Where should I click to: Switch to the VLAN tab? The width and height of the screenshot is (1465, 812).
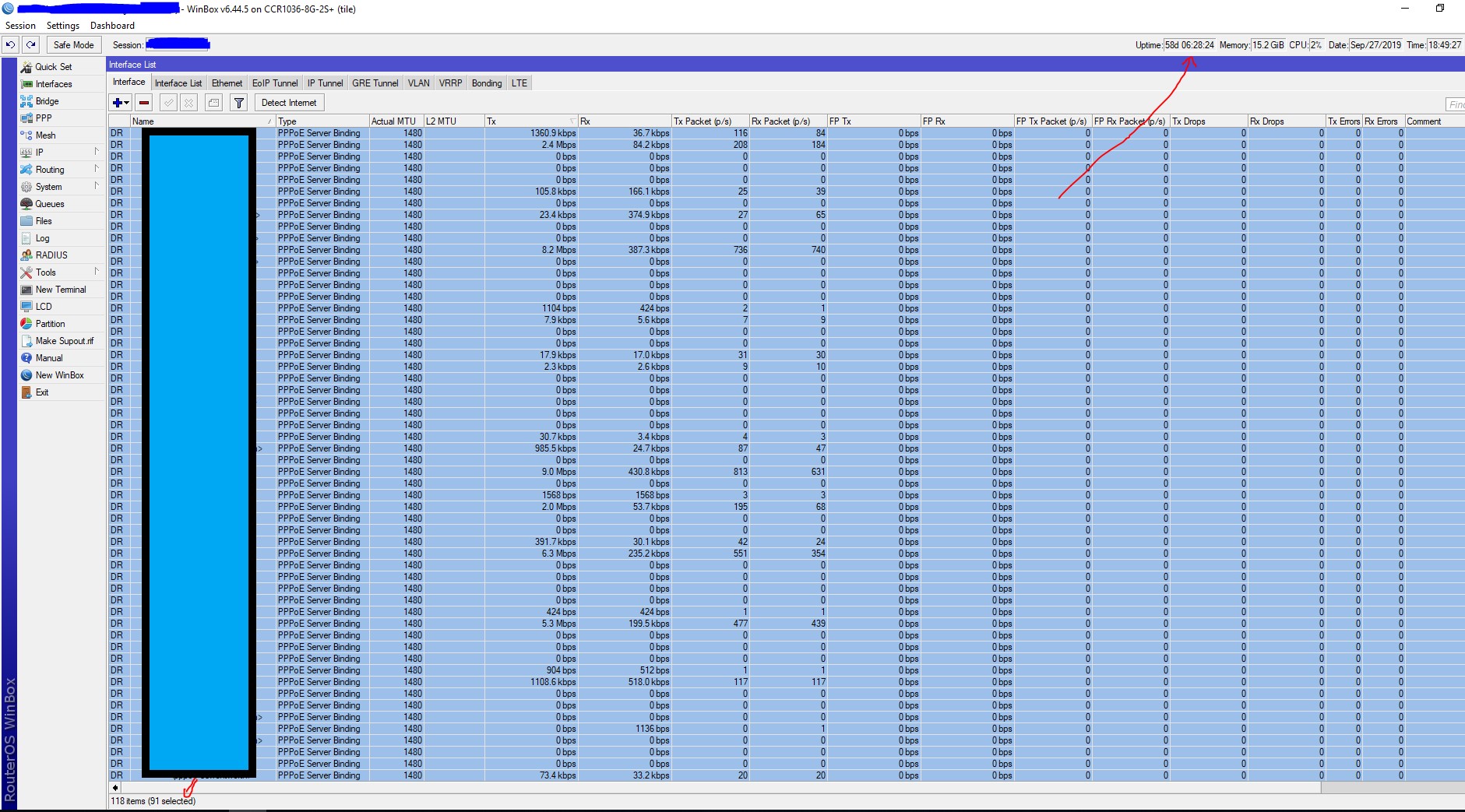coord(418,83)
